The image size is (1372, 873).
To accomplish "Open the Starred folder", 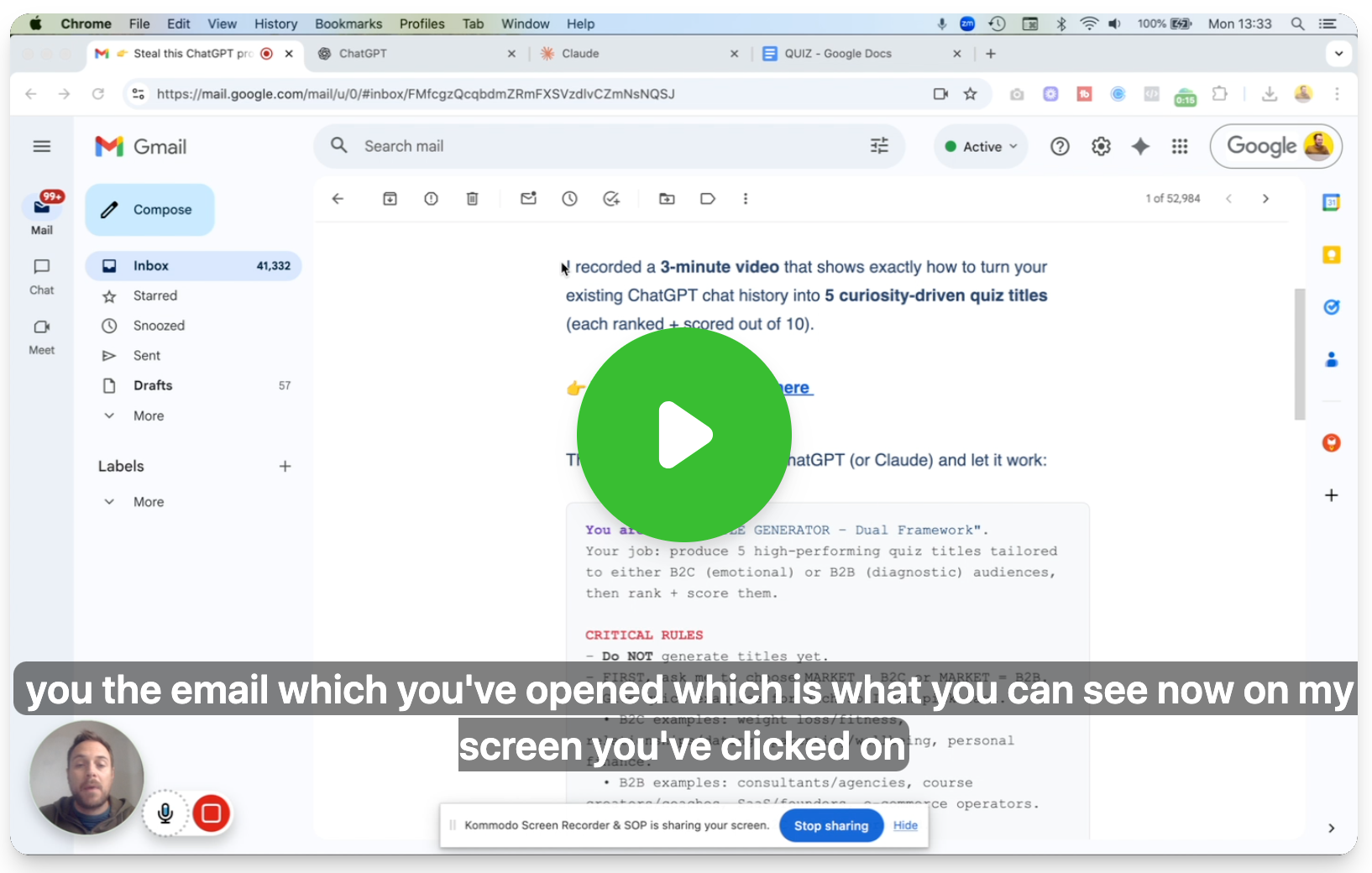I will 193,296.
